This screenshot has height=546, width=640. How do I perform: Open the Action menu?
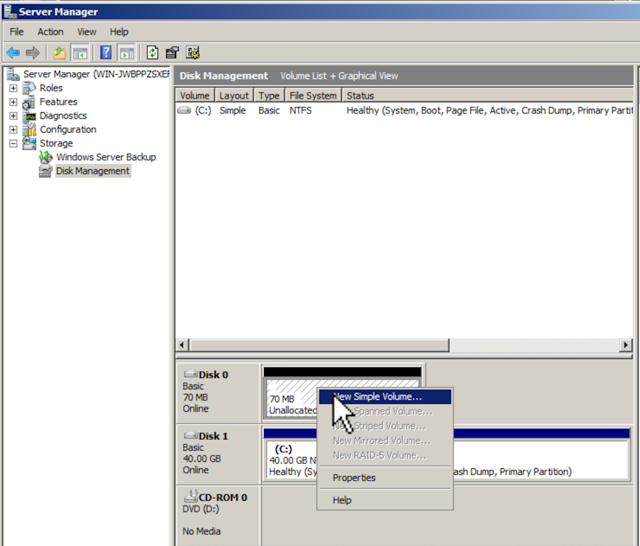pyautogui.click(x=50, y=32)
